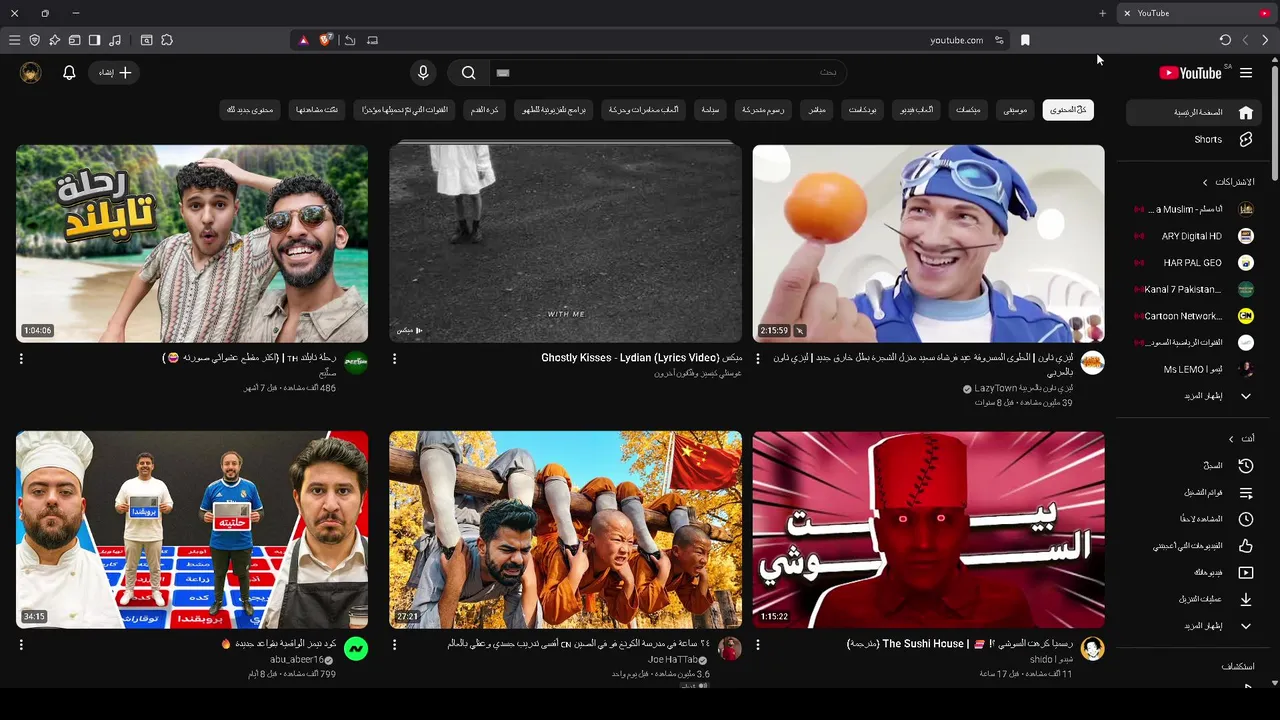The height and width of the screenshot is (720, 1280).
Task: Click the Brave Rewards triangle icon
Action: (304, 40)
